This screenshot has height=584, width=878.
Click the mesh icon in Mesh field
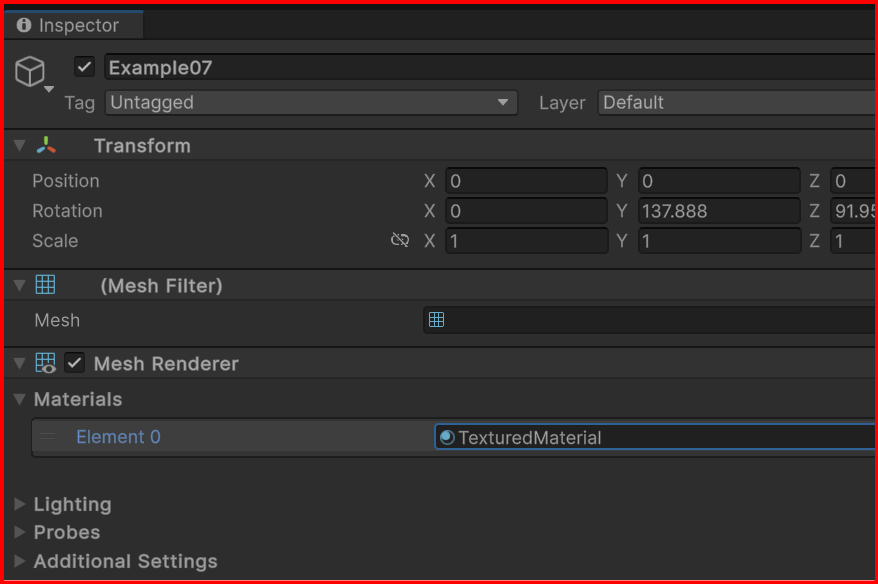(436, 320)
